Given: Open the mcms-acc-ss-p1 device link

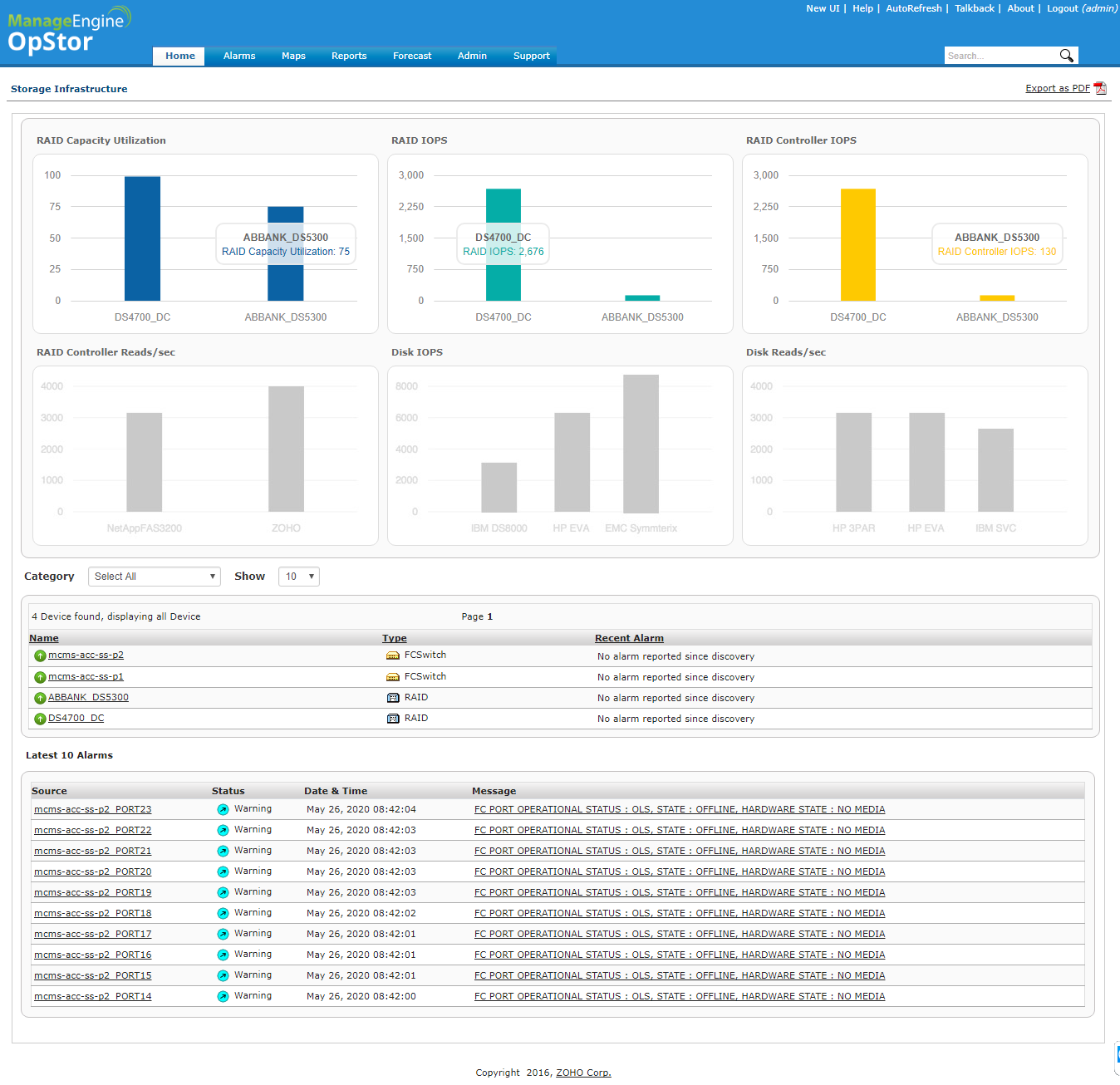Looking at the screenshot, I should click(86, 677).
